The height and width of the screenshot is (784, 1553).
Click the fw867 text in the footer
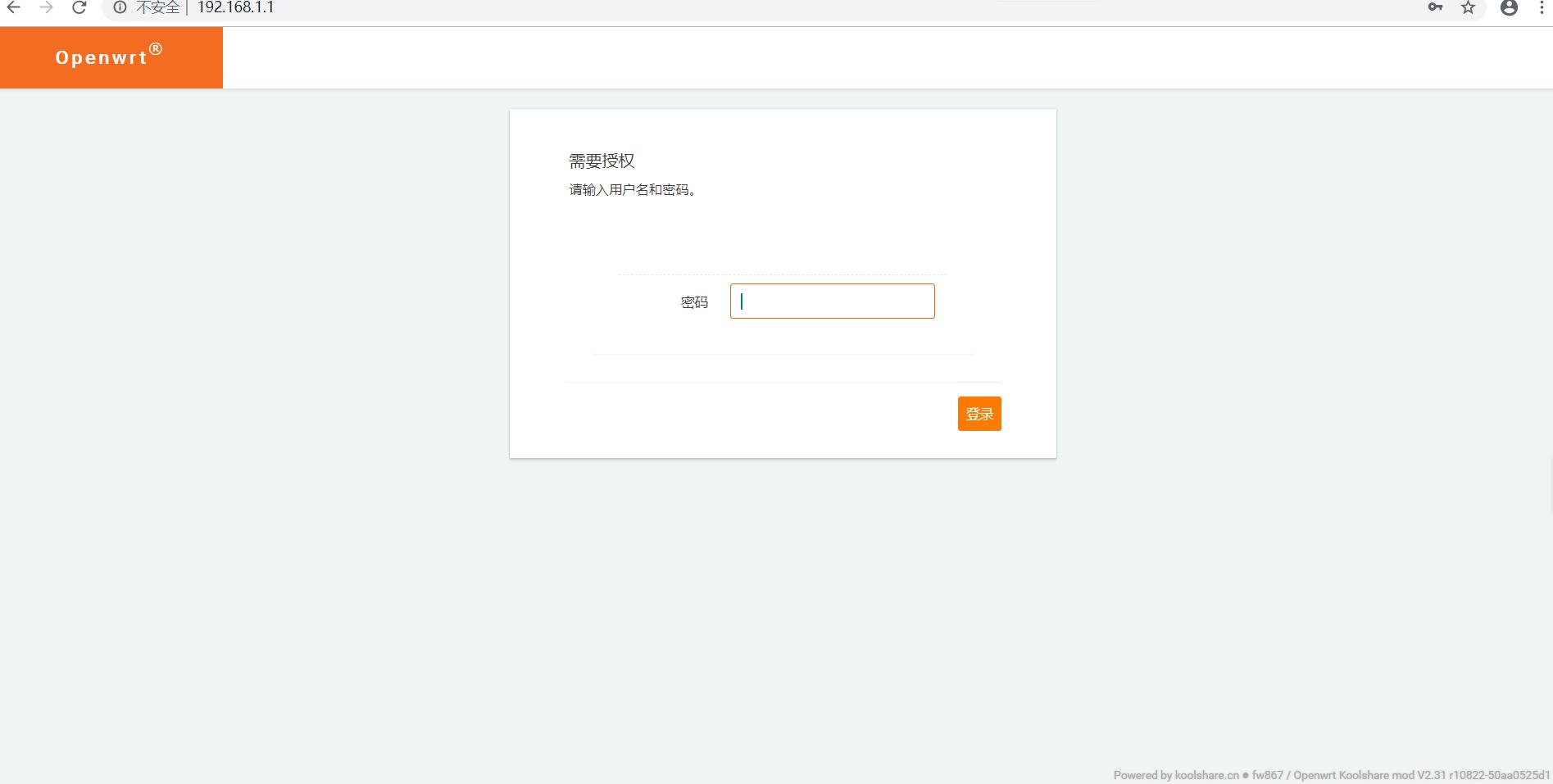pos(1265,775)
